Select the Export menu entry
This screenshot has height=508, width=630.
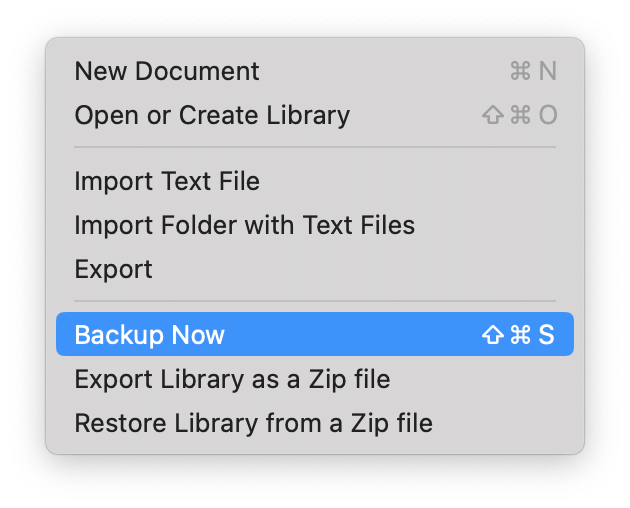pyautogui.click(x=315, y=268)
